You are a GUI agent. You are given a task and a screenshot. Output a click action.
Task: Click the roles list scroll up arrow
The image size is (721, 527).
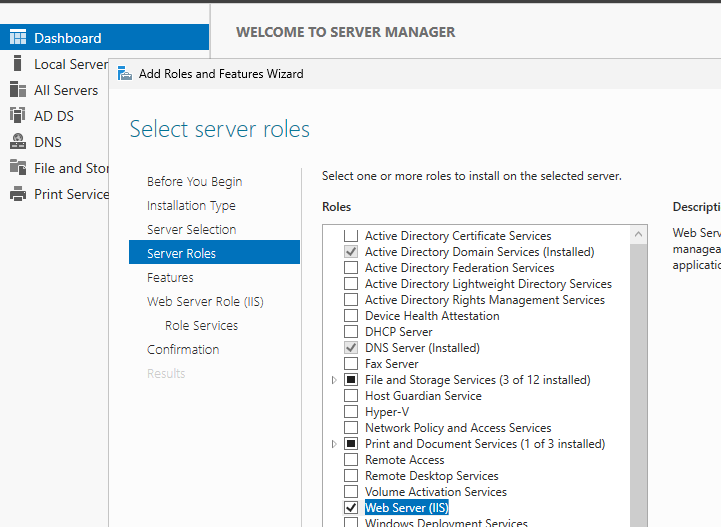point(639,235)
